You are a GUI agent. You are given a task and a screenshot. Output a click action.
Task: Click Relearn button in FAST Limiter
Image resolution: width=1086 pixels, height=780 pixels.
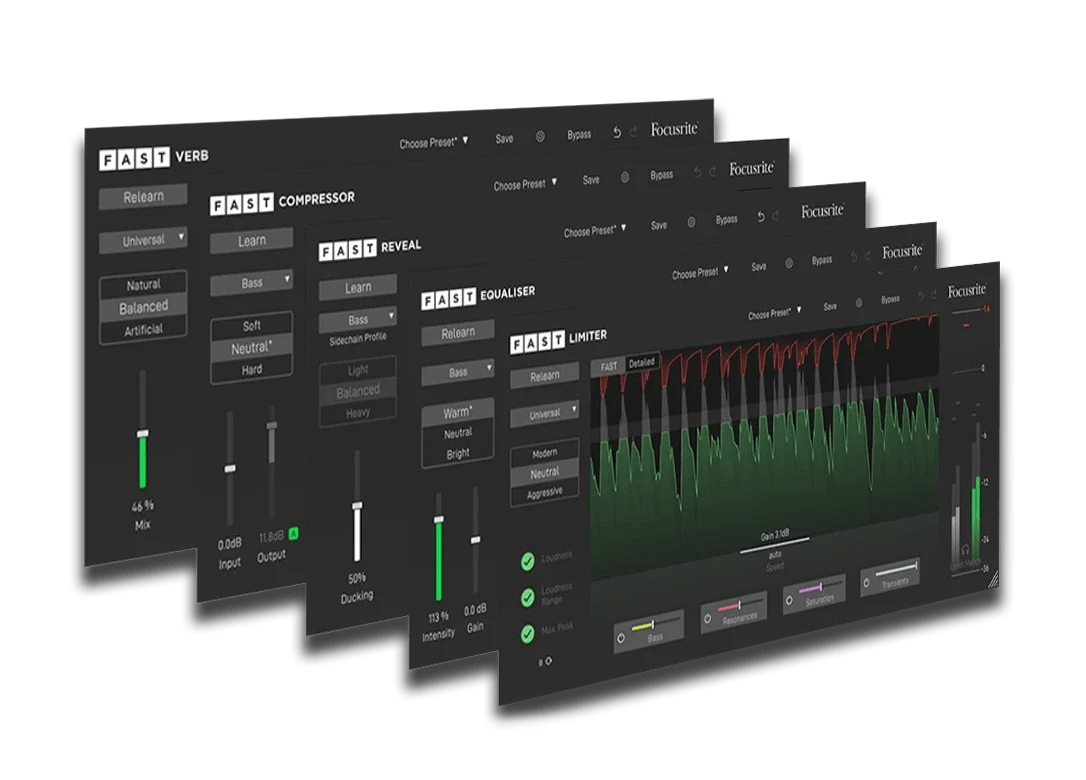(544, 376)
